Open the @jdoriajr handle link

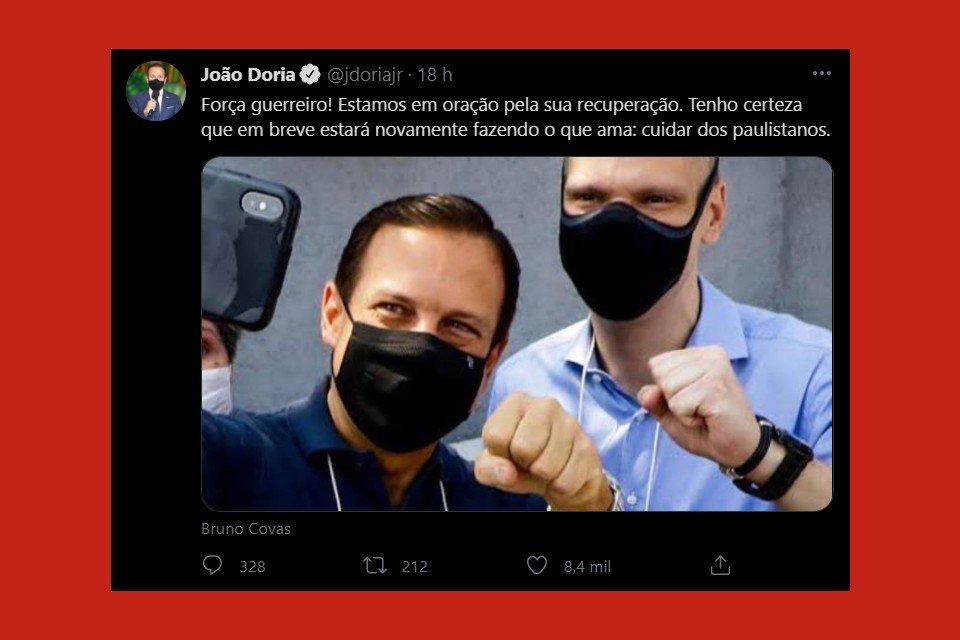[x=364, y=75]
